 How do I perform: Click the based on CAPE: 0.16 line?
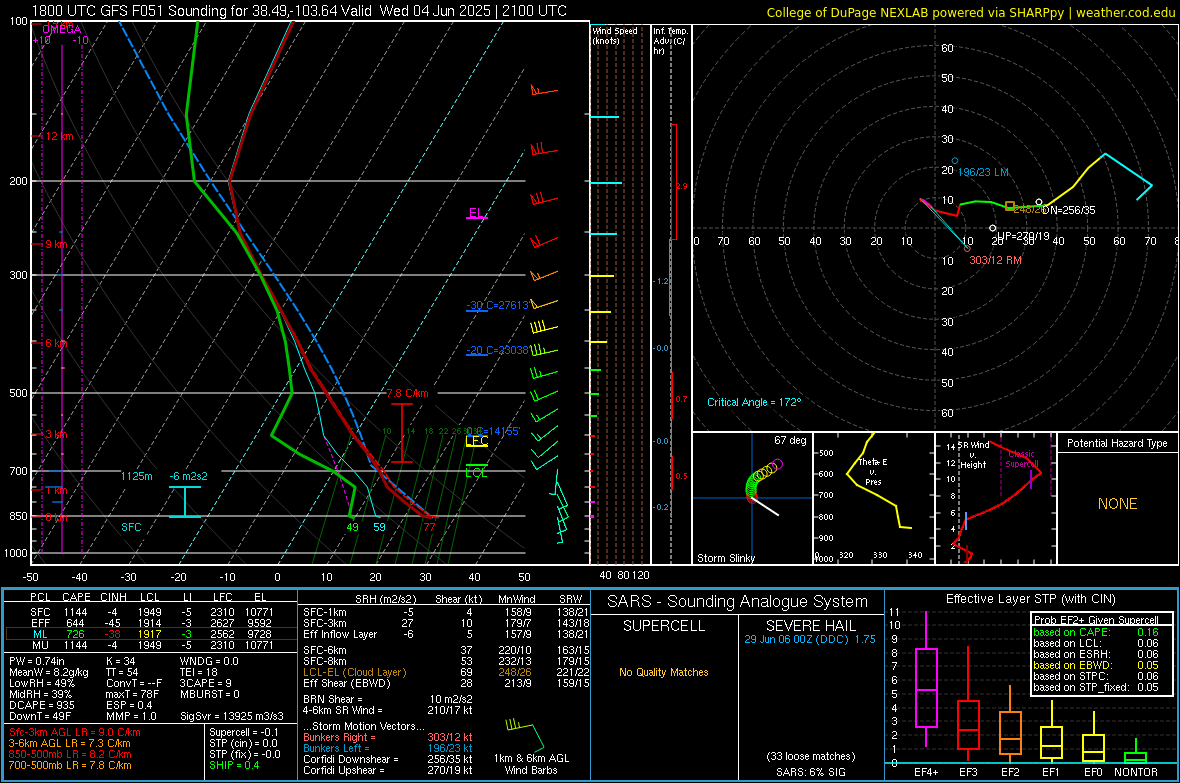pos(1096,632)
